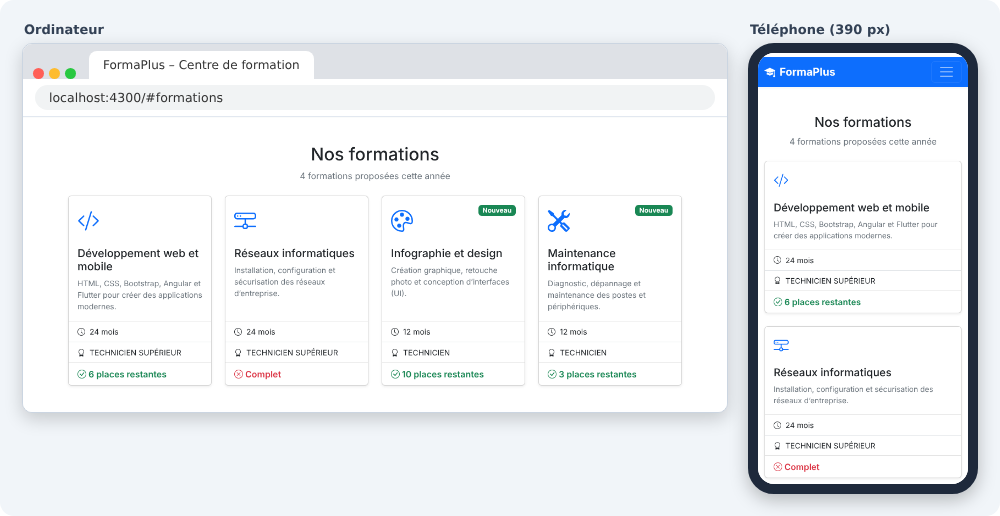Click TECHNICIEN SUPÉRIEUR in desktop Réseaux card
The width and height of the screenshot is (1000, 516).
pyautogui.click(x=292, y=353)
